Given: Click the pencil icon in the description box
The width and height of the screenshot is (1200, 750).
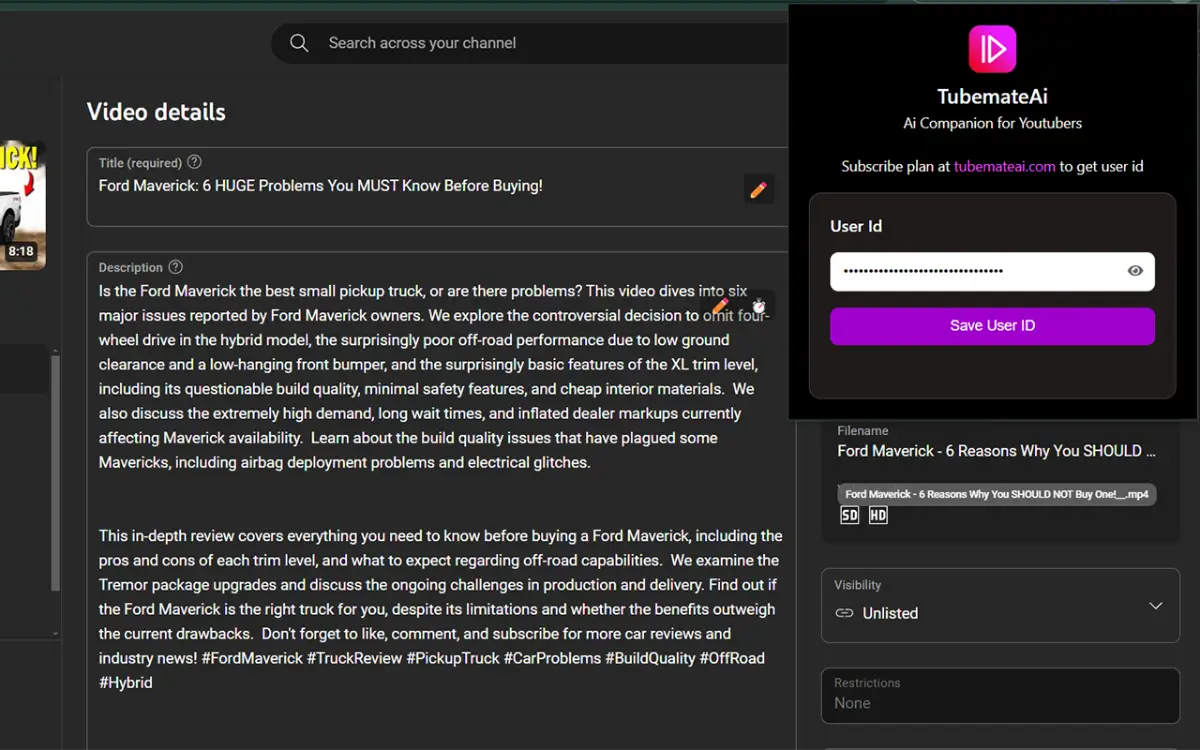Looking at the screenshot, I should pyautogui.click(x=720, y=305).
